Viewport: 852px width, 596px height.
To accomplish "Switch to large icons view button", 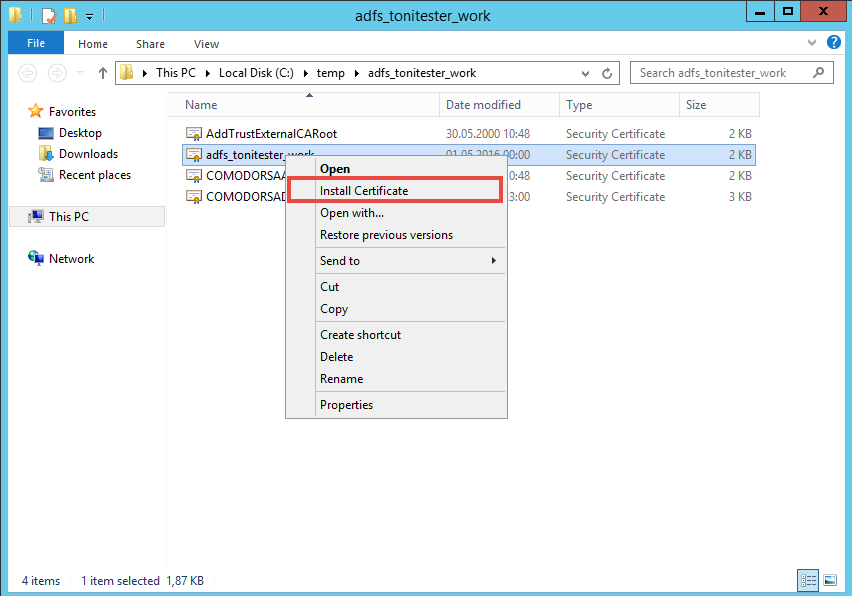I will click(829, 580).
